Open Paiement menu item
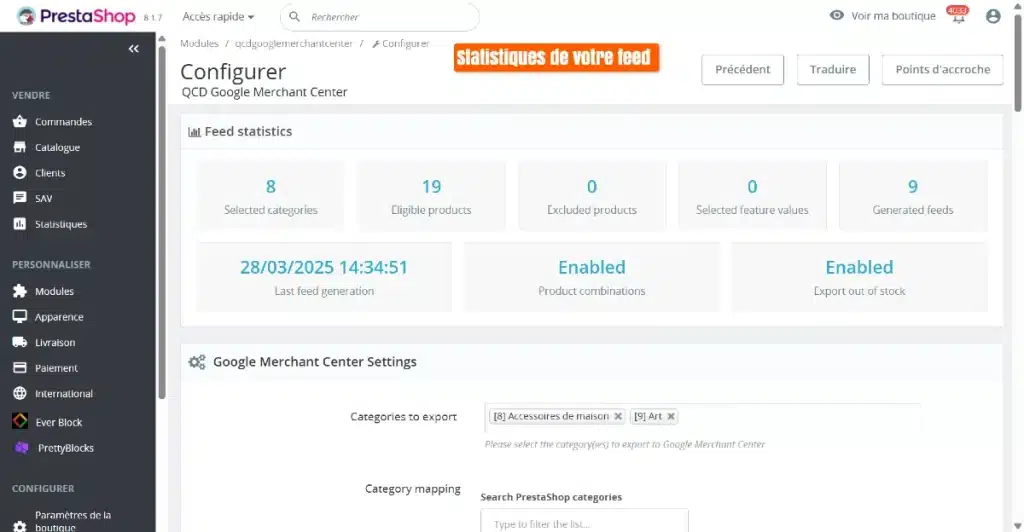The width and height of the screenshot is (1024, 532). (x=56, y=368)
